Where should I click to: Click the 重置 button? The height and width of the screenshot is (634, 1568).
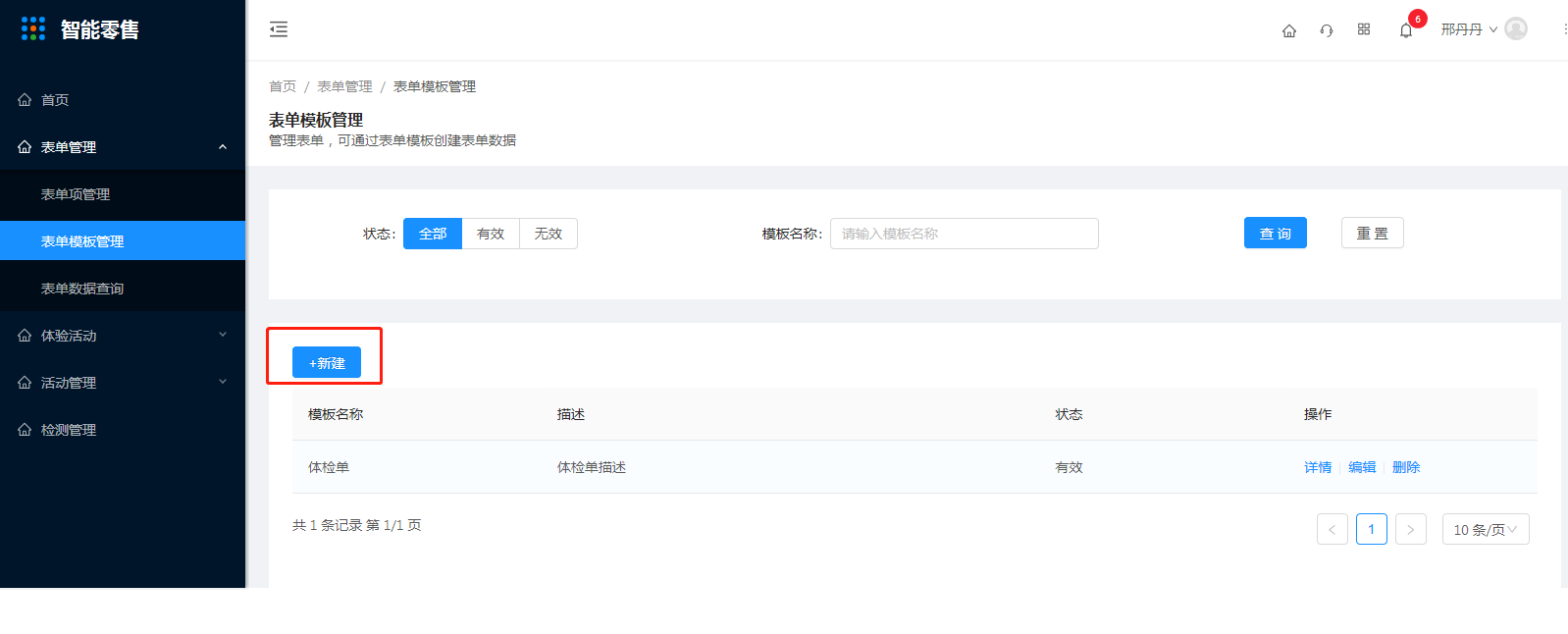pos(1373,233)
